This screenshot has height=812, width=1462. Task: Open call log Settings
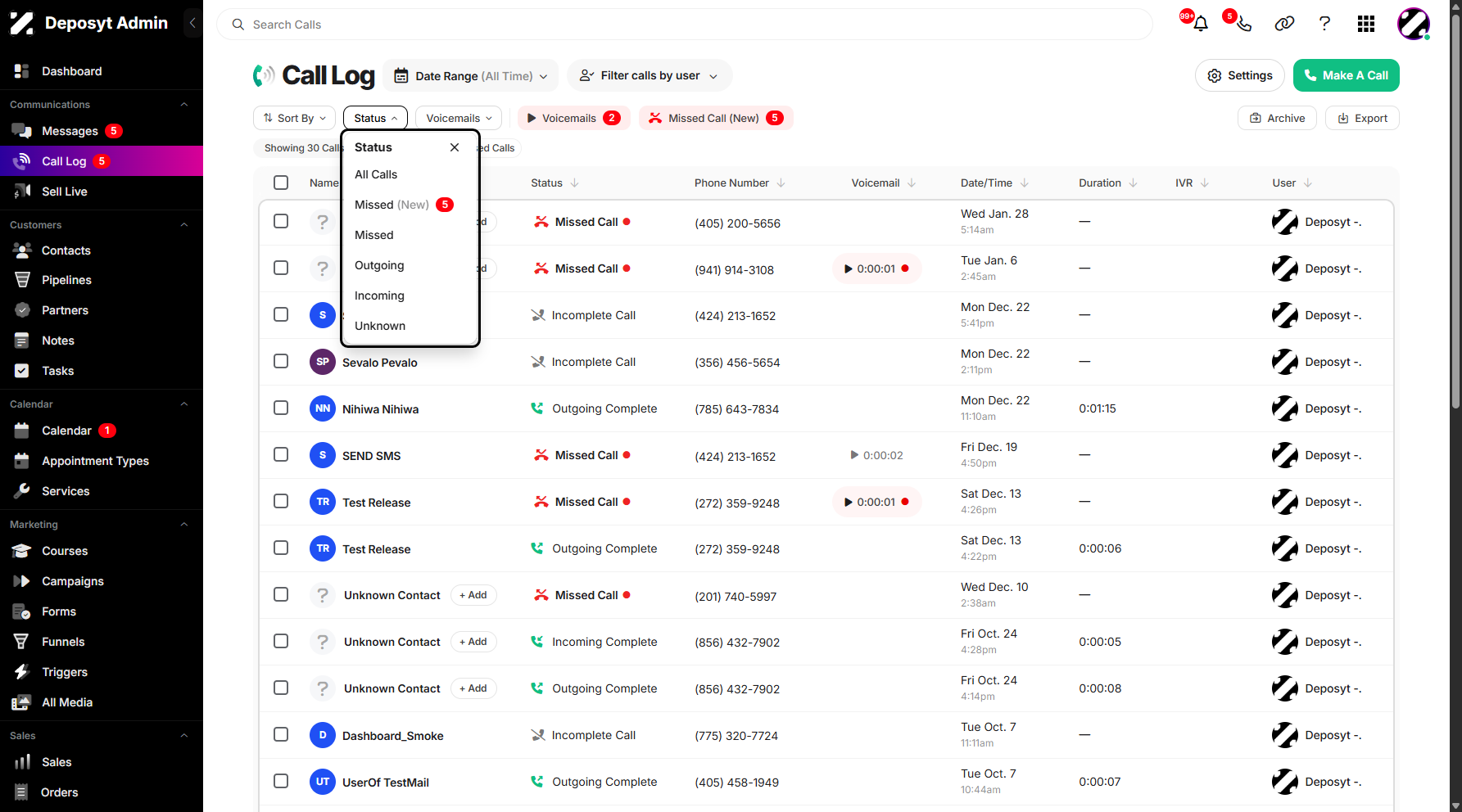(1240, 75)
